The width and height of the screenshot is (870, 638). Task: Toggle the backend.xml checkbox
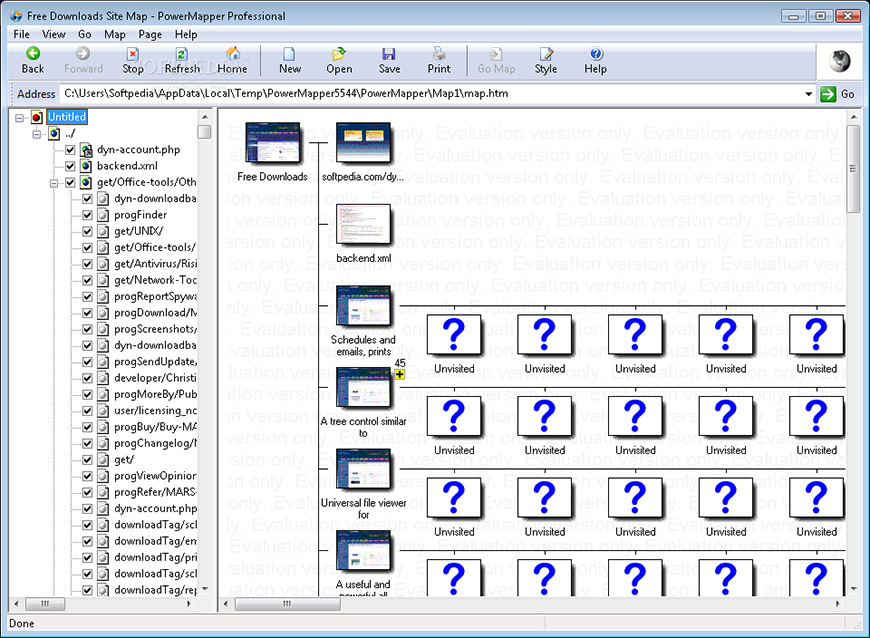point(70,166)
